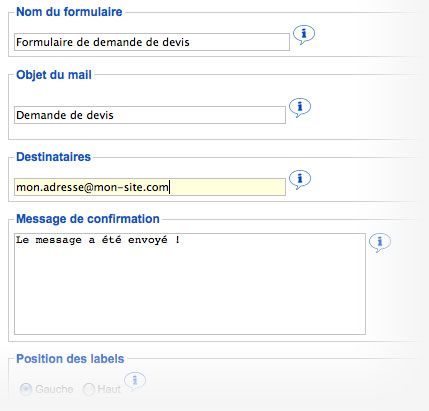Screen dimensions: 429x411
Task: Click the text 'Le message a été envoyé !'
Action: 98,240
